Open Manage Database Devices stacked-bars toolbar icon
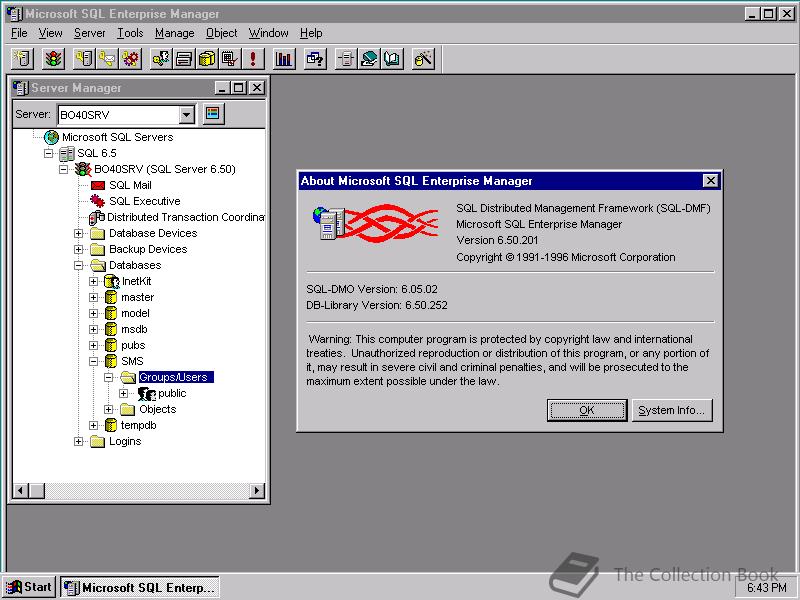The image size is (800, 600). (x=184, y=59)
